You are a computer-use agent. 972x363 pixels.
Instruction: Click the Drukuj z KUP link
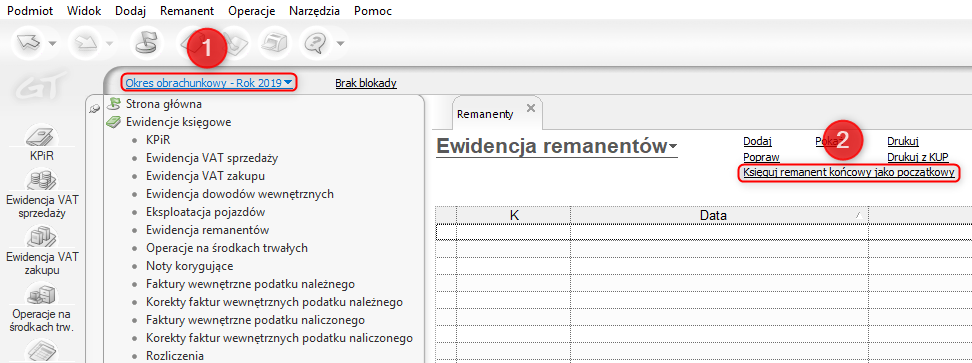918,157
